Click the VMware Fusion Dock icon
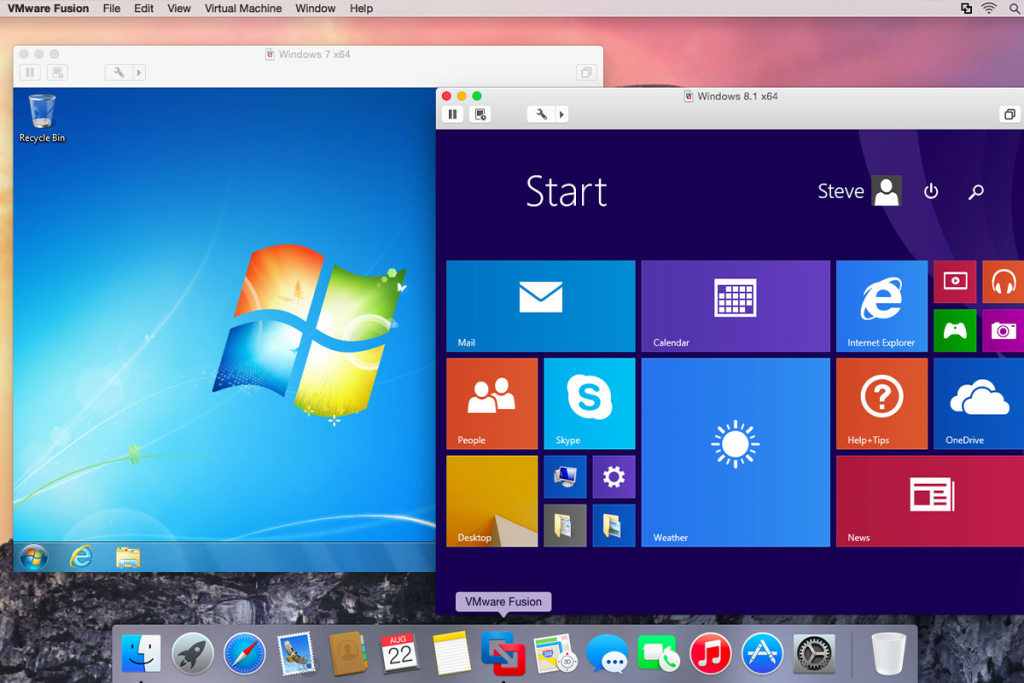 [503, 653]
